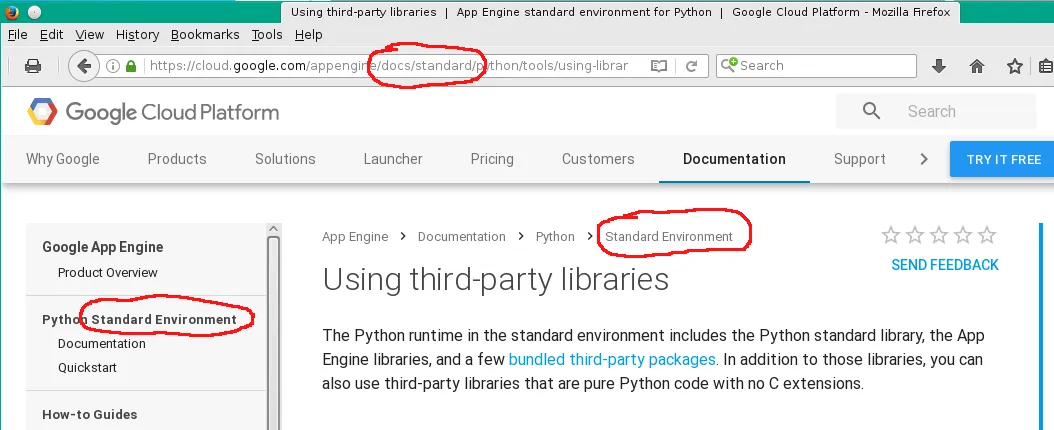
Task: Rate the page four stars
Action: click(963, 235)
